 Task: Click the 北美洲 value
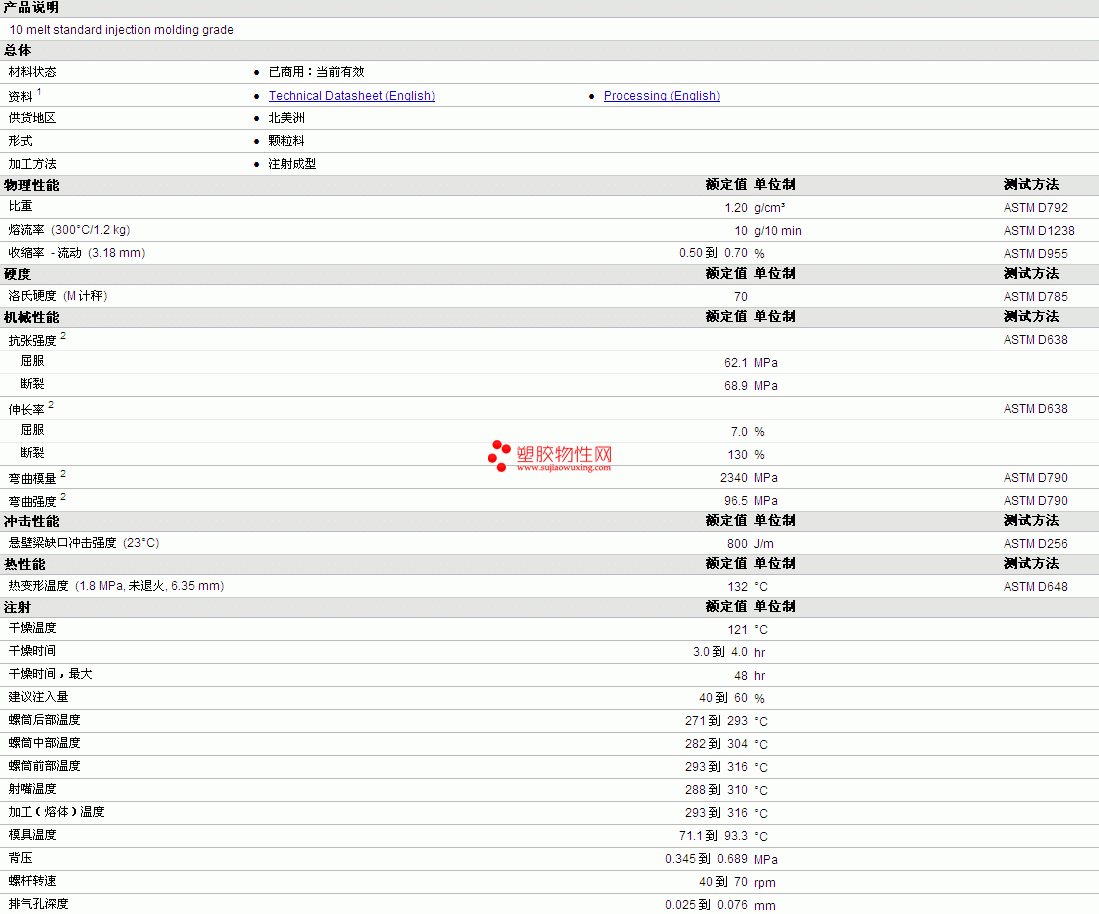click(287, 118)
